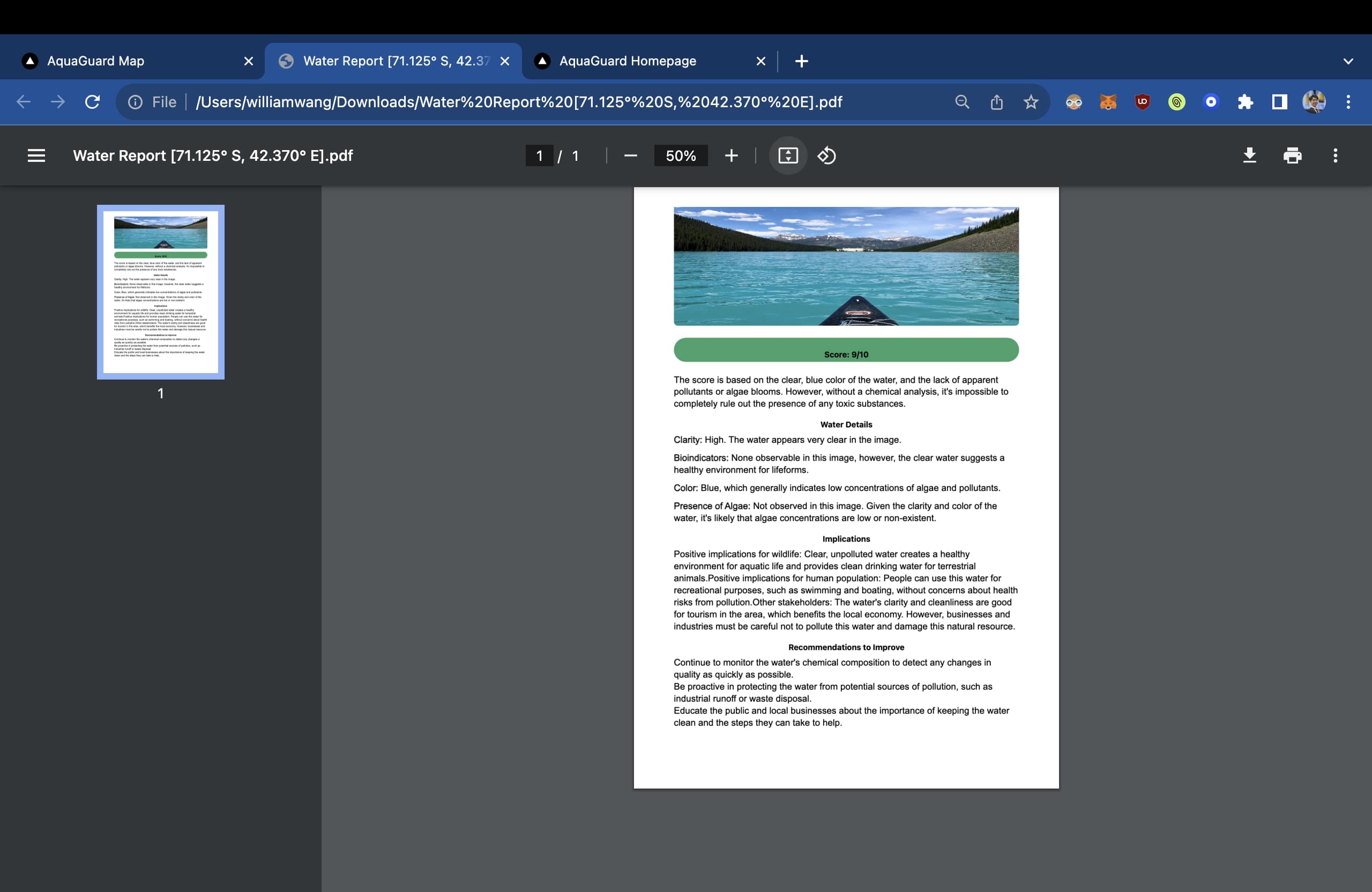
Task: Toggle the Chrome side panel button
Action: [x=1279, y=102]
